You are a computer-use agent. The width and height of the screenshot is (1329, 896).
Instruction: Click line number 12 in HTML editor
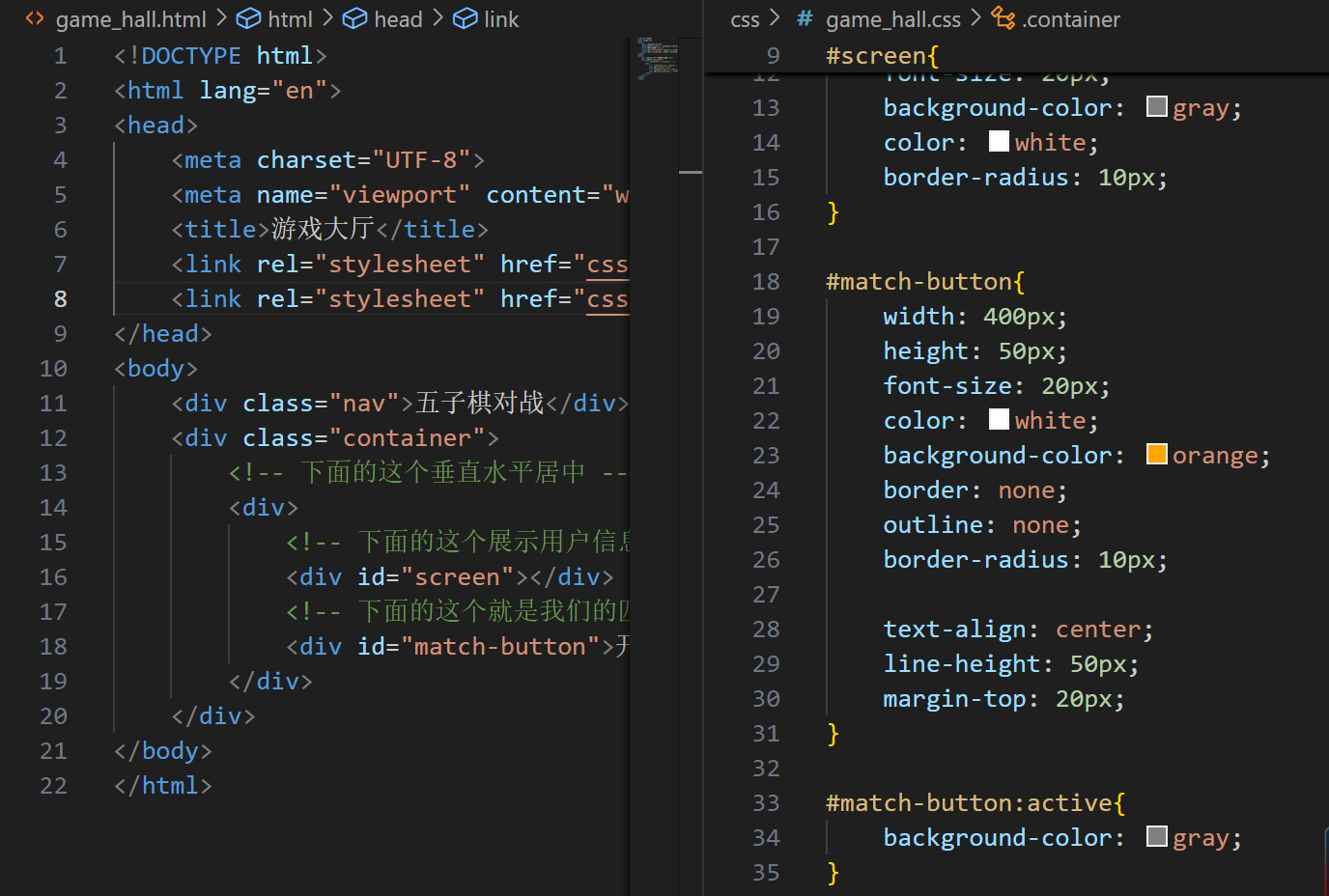(x=53, y=438)
